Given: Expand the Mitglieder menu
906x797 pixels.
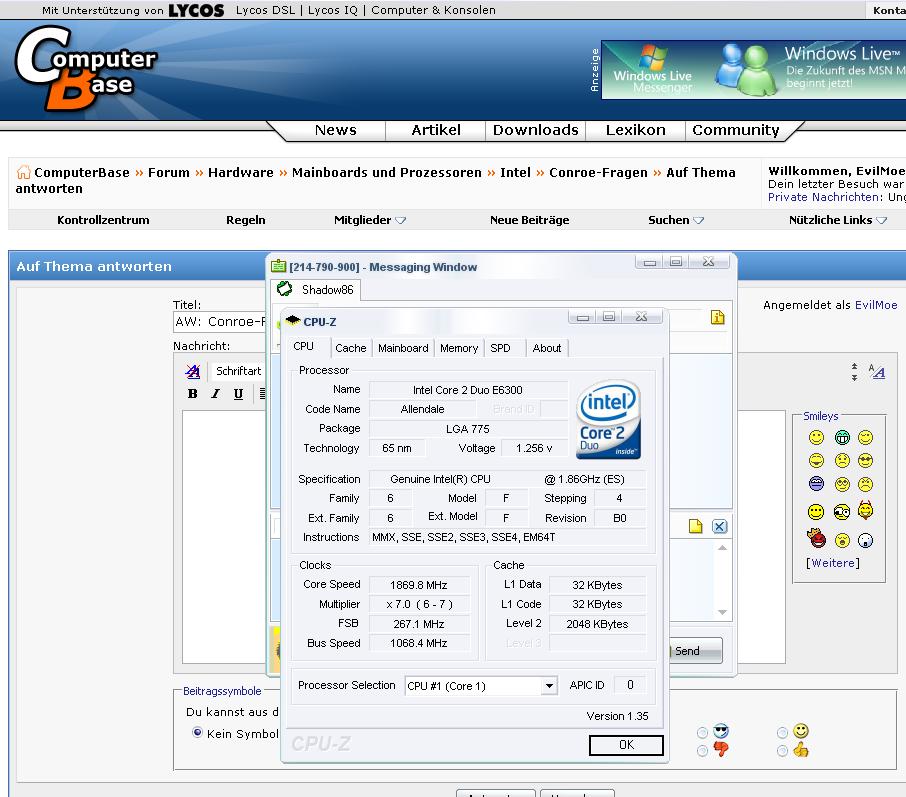Looking at the screenshot, I should coord(370,220).
